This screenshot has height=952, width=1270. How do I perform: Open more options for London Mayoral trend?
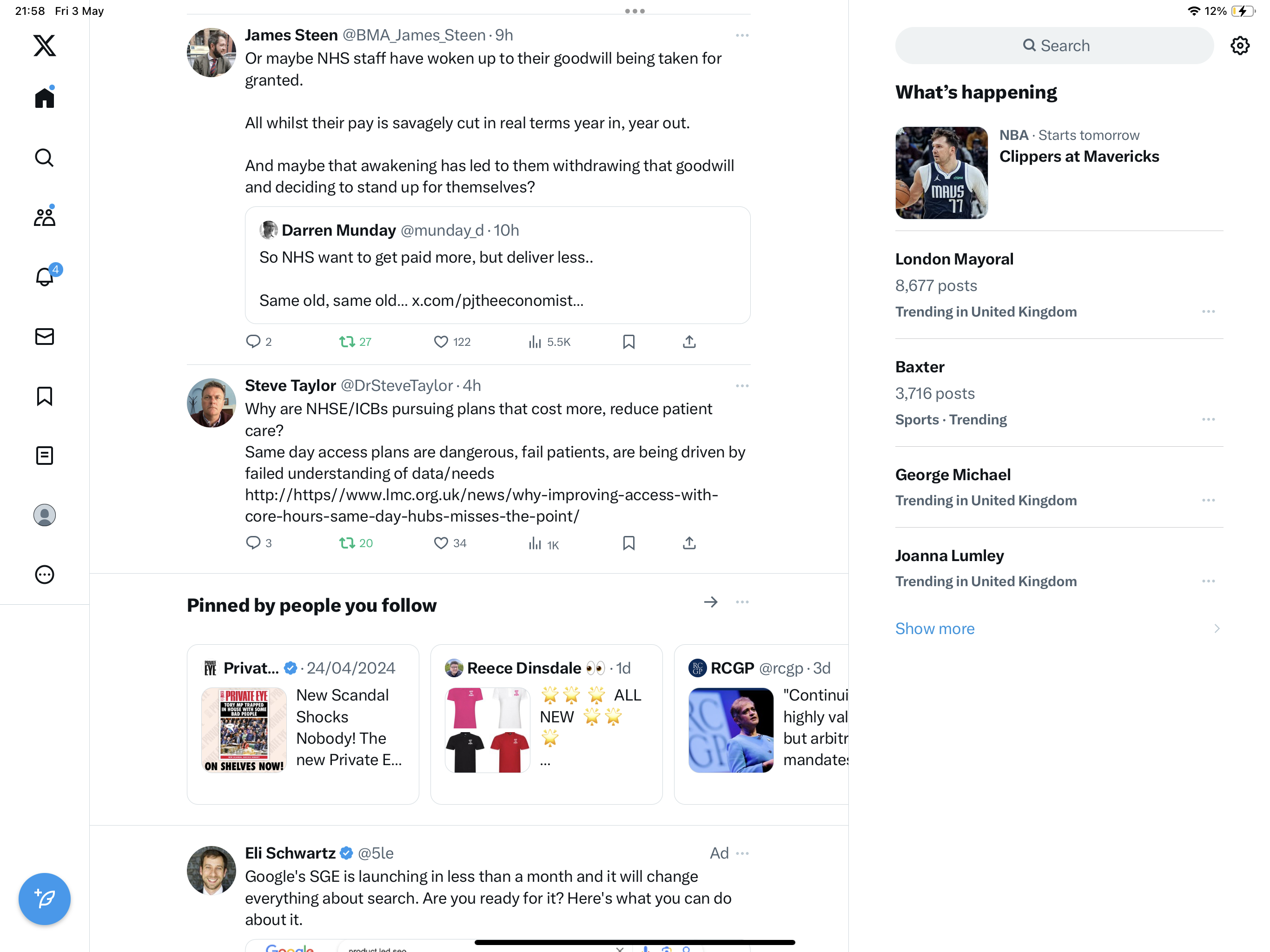[1209, 312]
